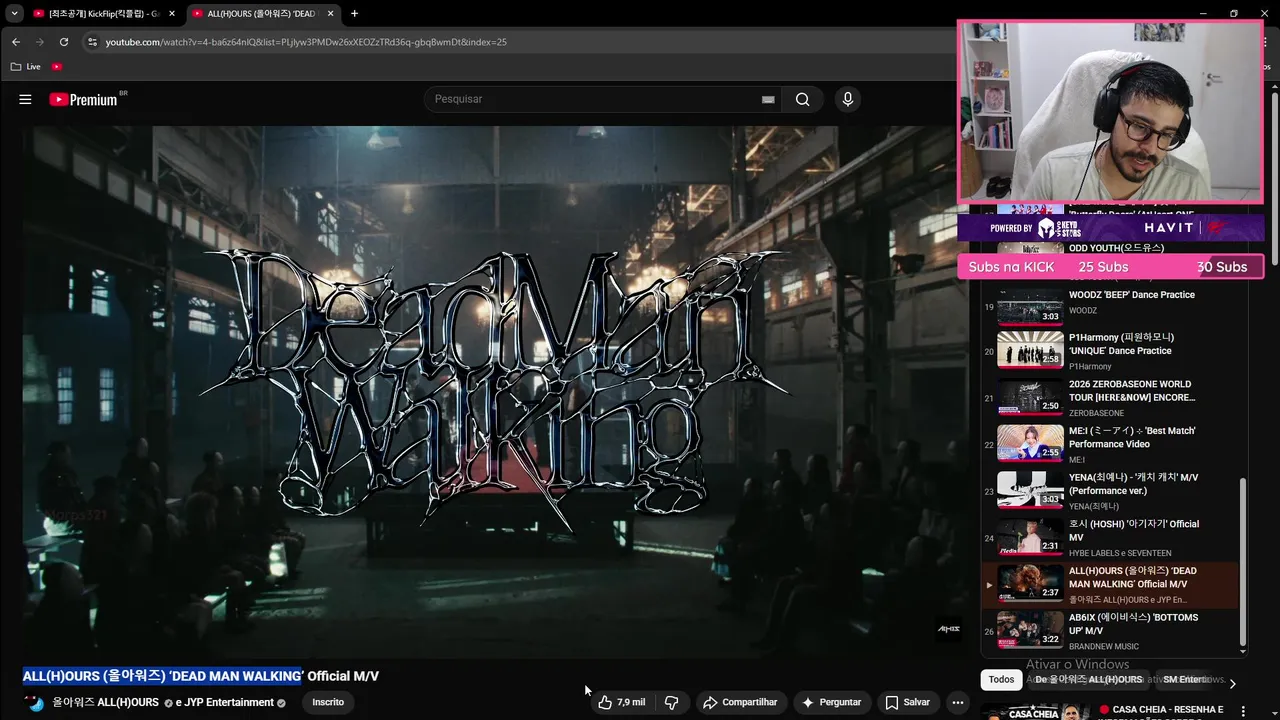Screen dimensions: 1280x720
Task: Open ALL(H)OURS channel avatar
Action: point(36,702)
